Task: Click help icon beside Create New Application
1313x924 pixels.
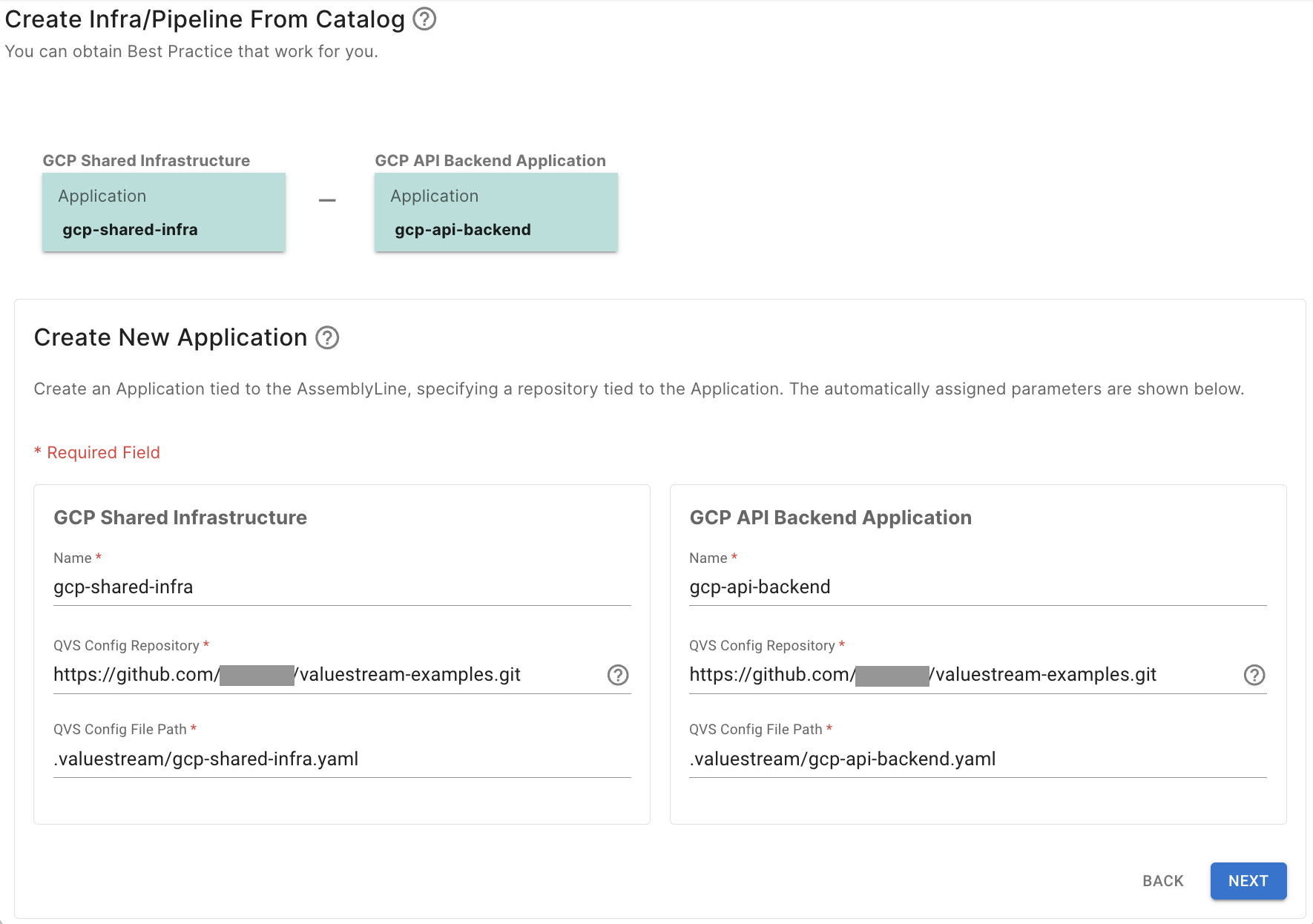Action: click(327, 338)
